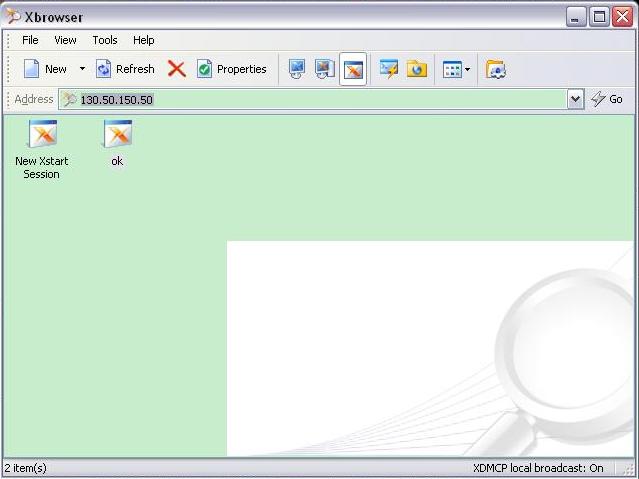Expand the New button dropdown arrow
The width and height of the screenshot is (639, 479).
tap(82, 69)
